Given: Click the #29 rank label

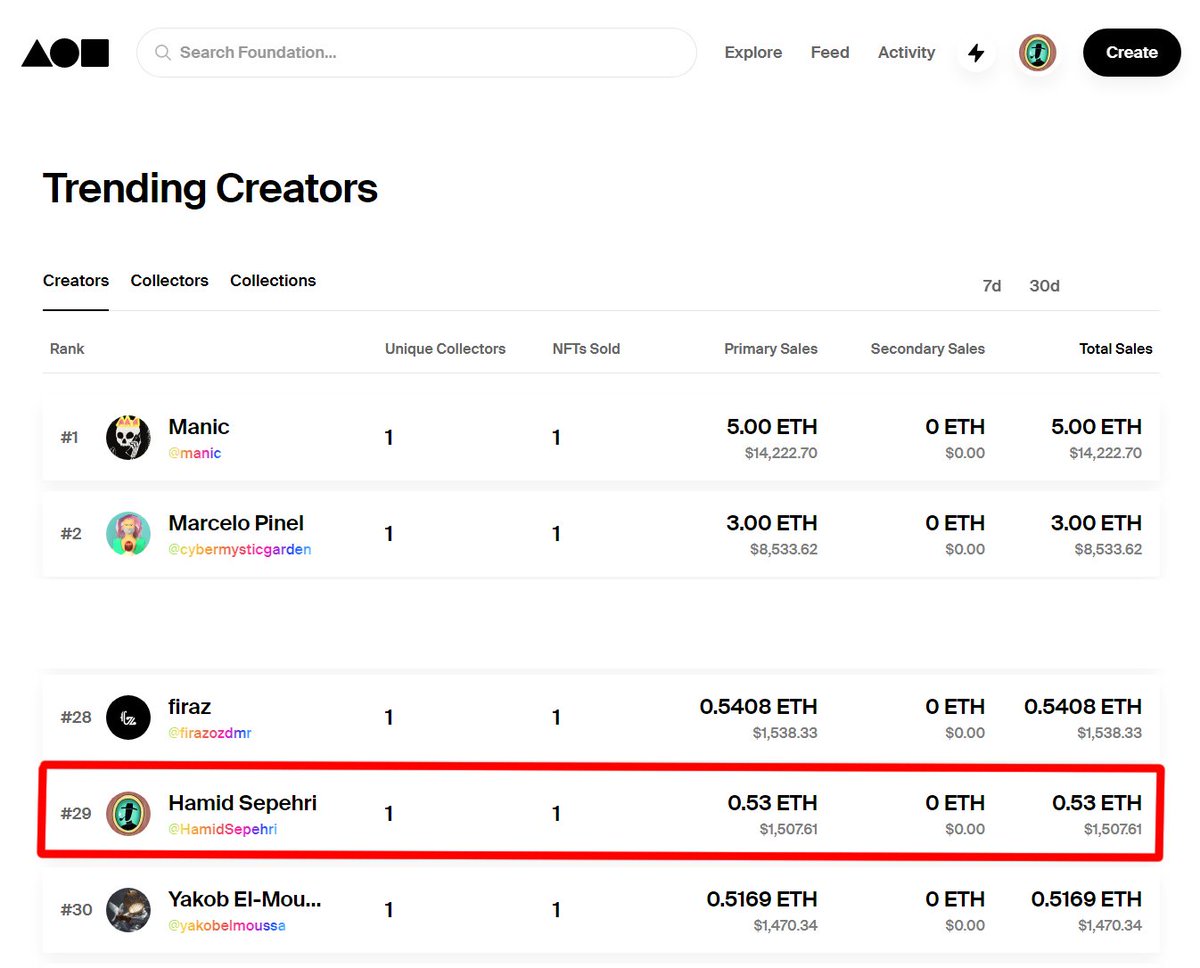Looking at the screenshot, I should click(x=76, y=813).
